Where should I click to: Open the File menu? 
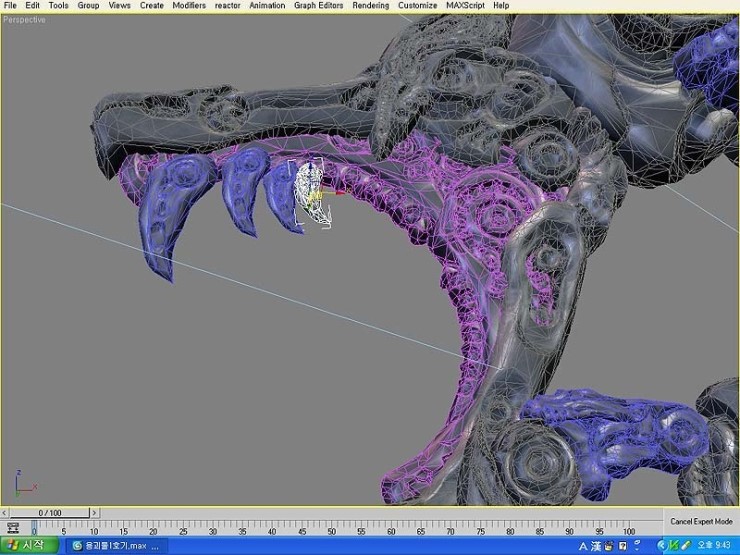point(10,6)
